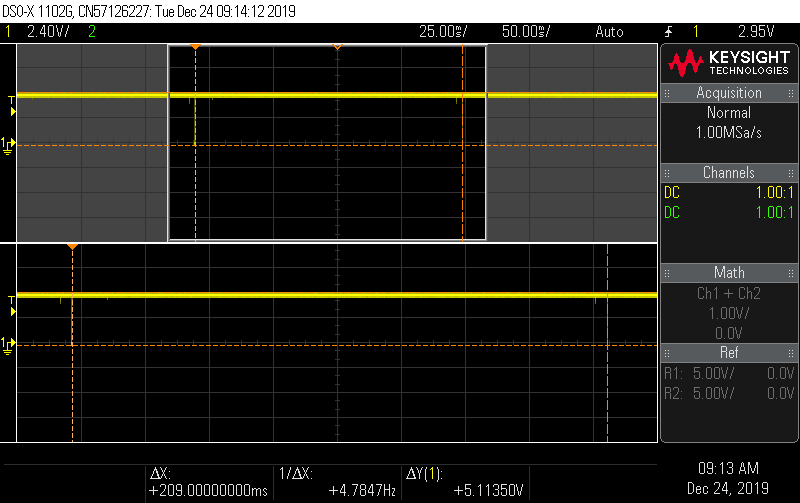Click the horizontal Y cursor line in lower window
Image resolution: width=800 pixels, height=503 pixels.
point(337,345)
